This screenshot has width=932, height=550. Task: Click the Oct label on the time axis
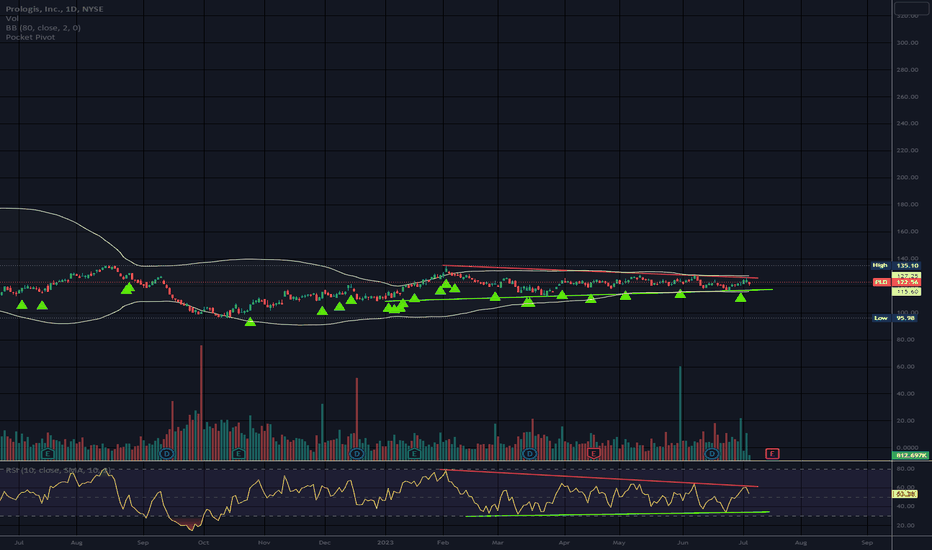coord(203,542)
